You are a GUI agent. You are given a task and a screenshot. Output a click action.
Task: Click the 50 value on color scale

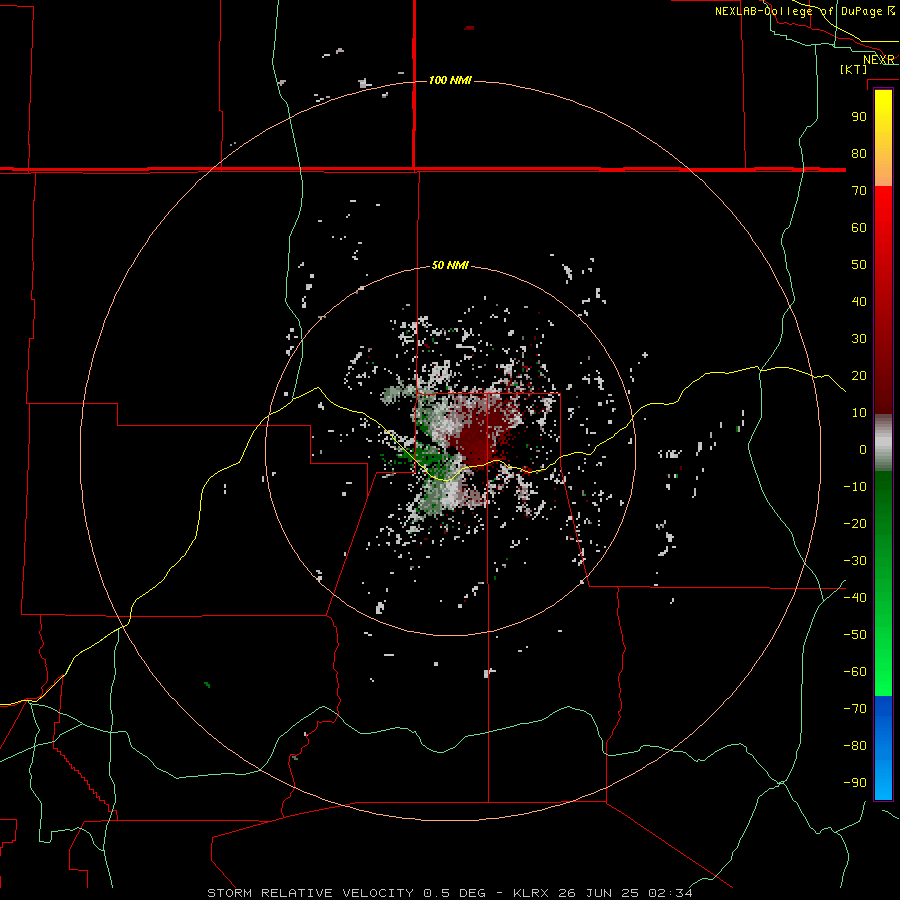pyautogui.click(x=859, y=265)
